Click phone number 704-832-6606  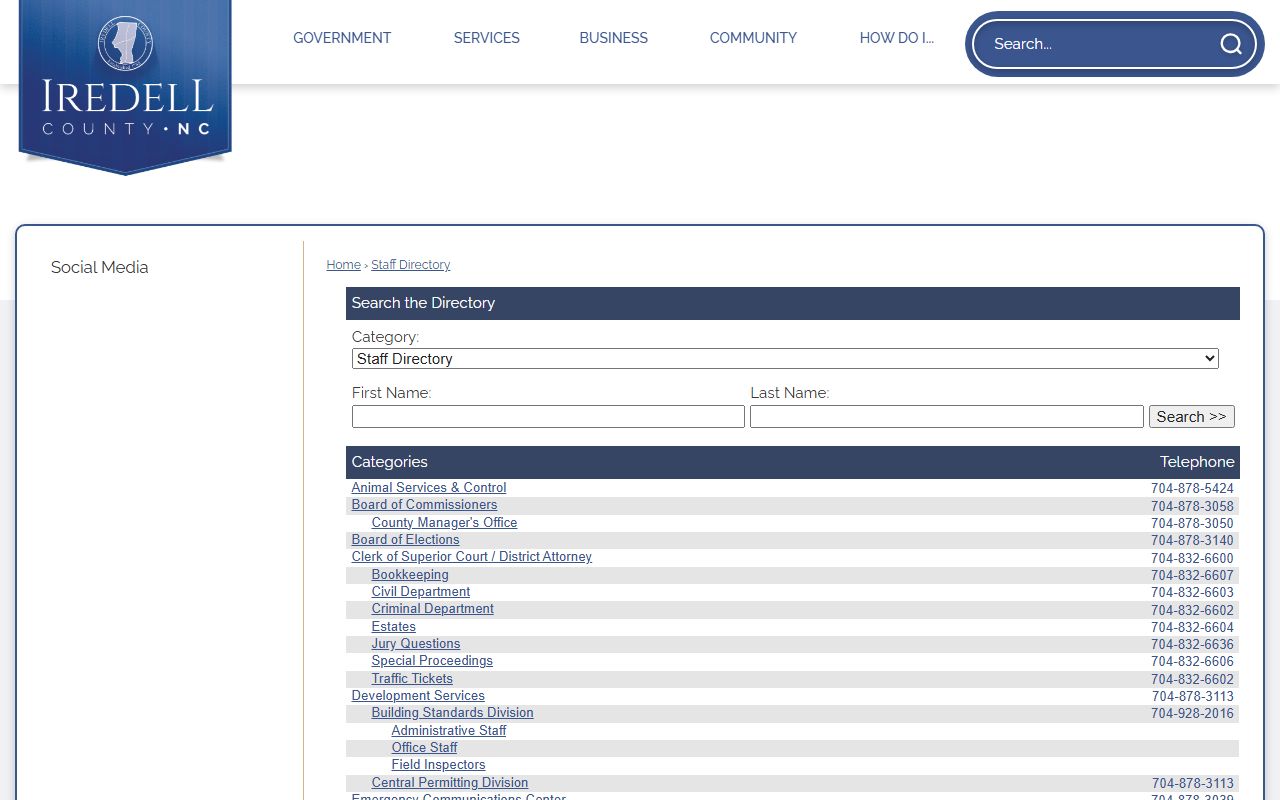(1192, 662)
